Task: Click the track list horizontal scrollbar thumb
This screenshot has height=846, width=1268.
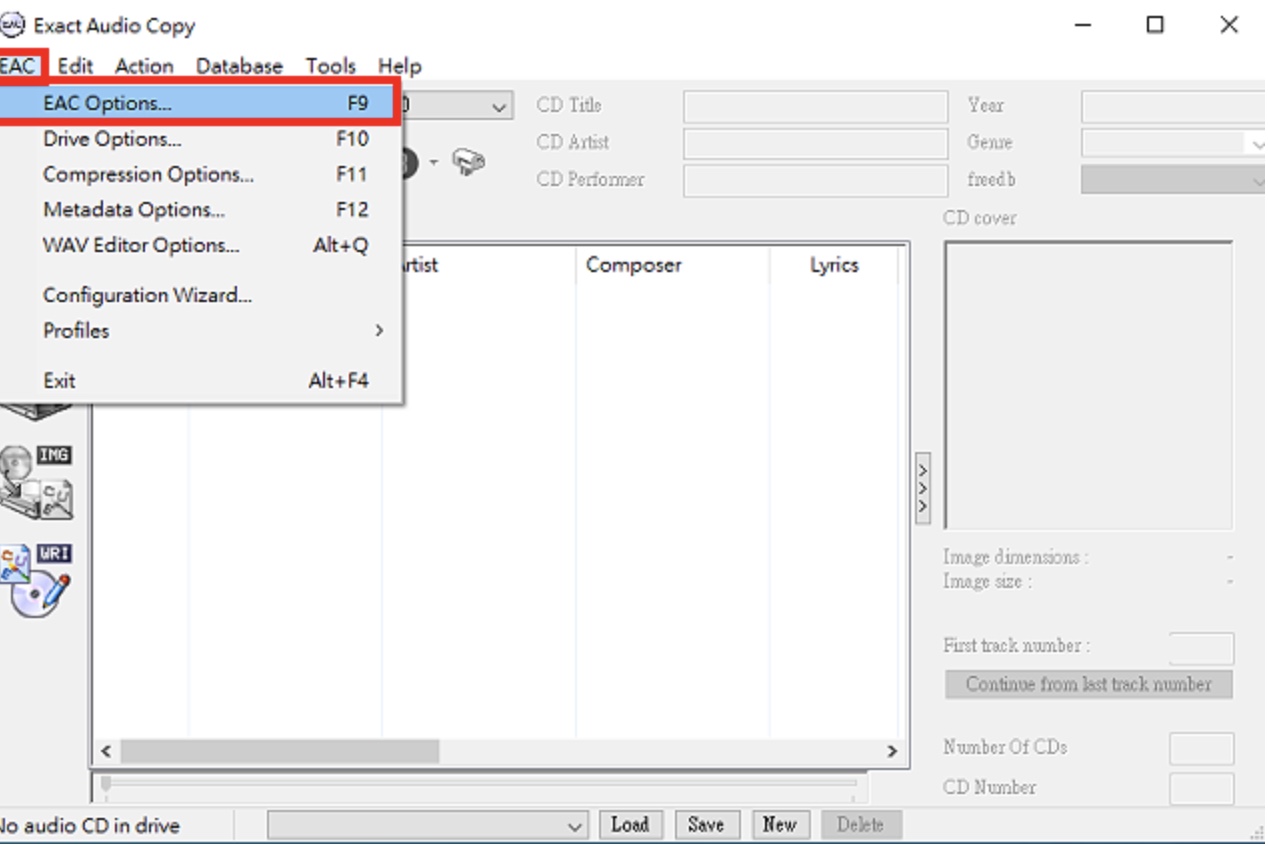Action: 280,751
